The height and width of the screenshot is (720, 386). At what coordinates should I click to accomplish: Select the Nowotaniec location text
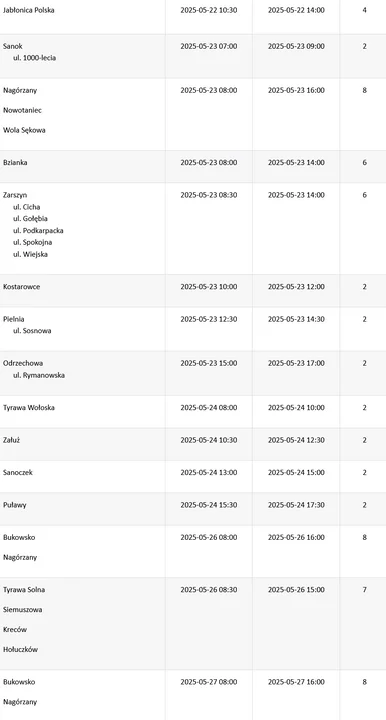[x=21, y=110]
